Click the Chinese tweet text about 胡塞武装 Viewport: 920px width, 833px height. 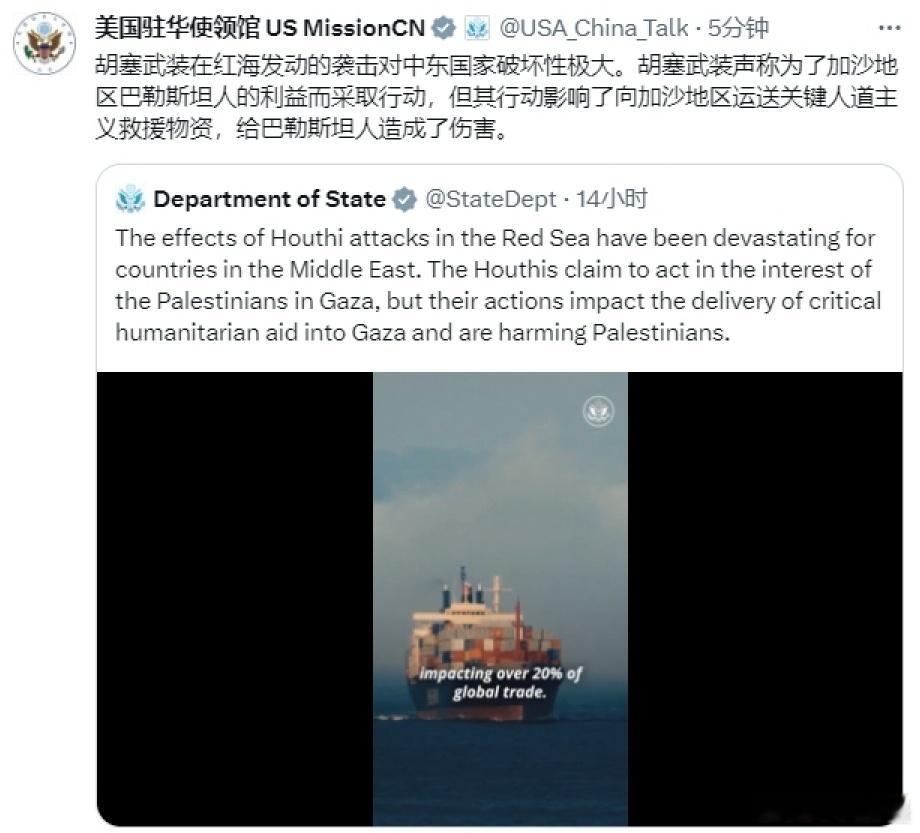pyautogui.click(x=496, y=97)
